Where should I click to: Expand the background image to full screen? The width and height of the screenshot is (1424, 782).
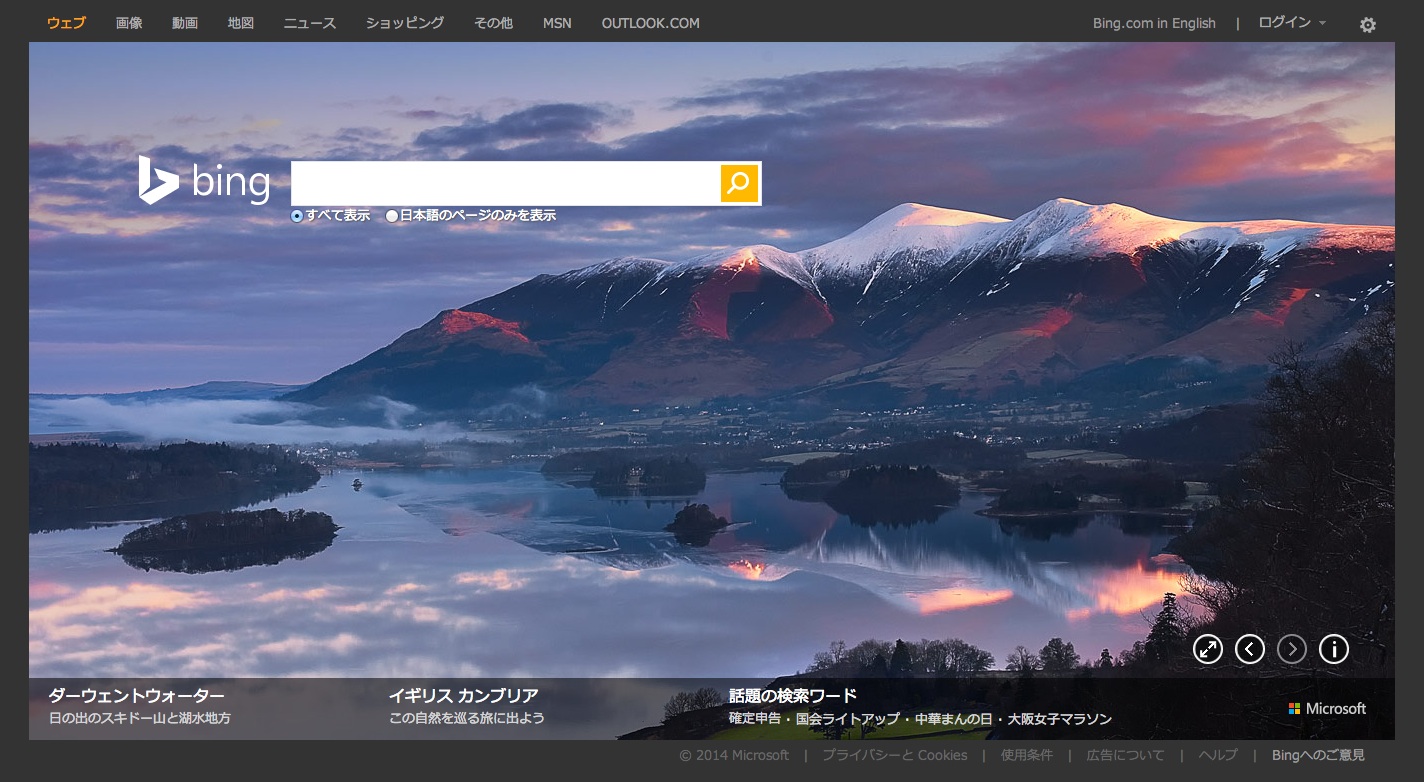point(1208,650)
